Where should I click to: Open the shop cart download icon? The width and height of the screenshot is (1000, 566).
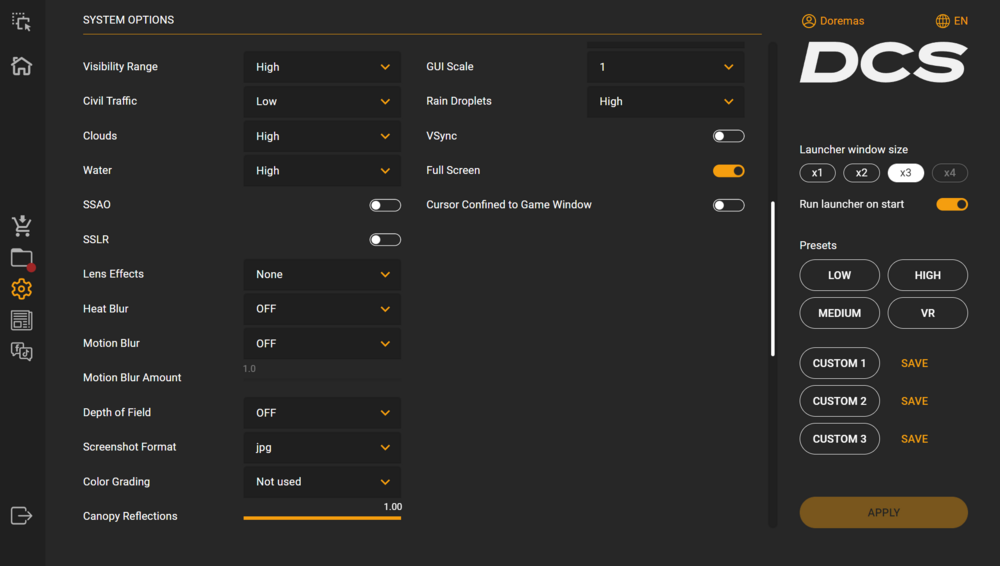pos(21,226)
